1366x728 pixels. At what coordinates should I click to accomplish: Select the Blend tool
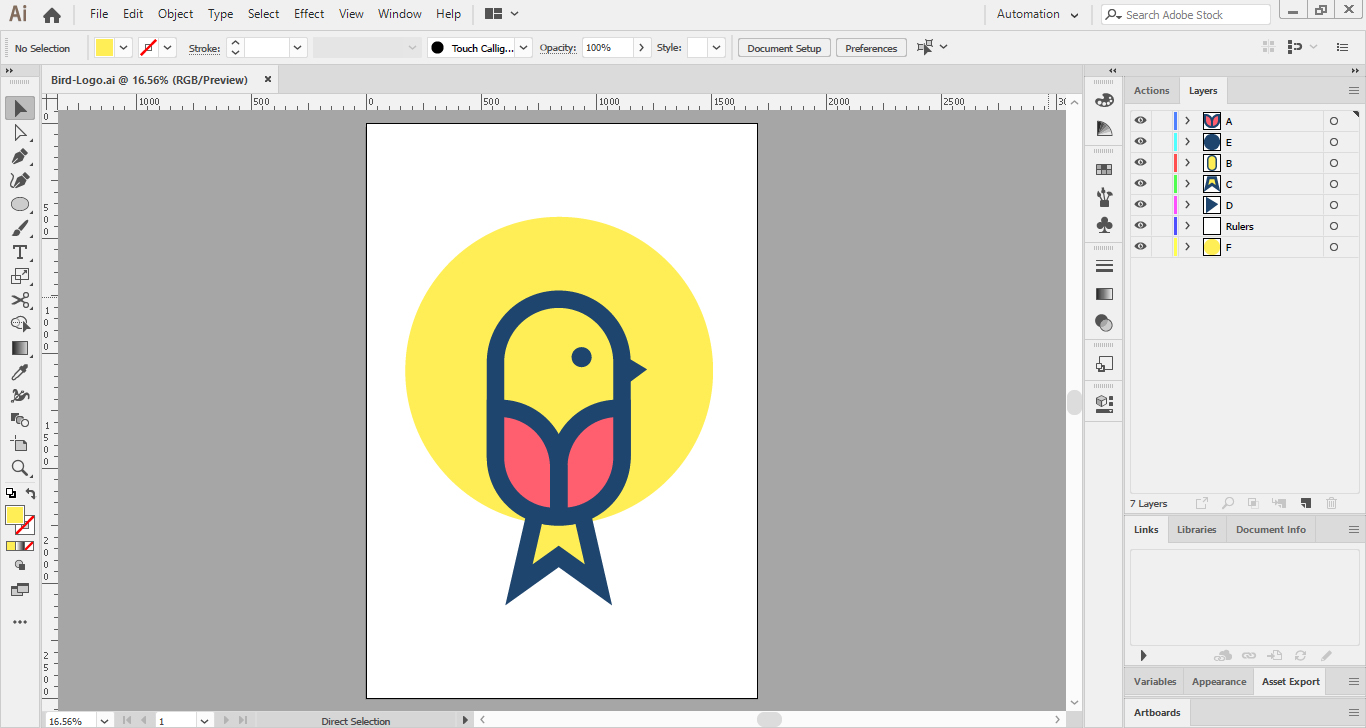(x=20, y=420)
